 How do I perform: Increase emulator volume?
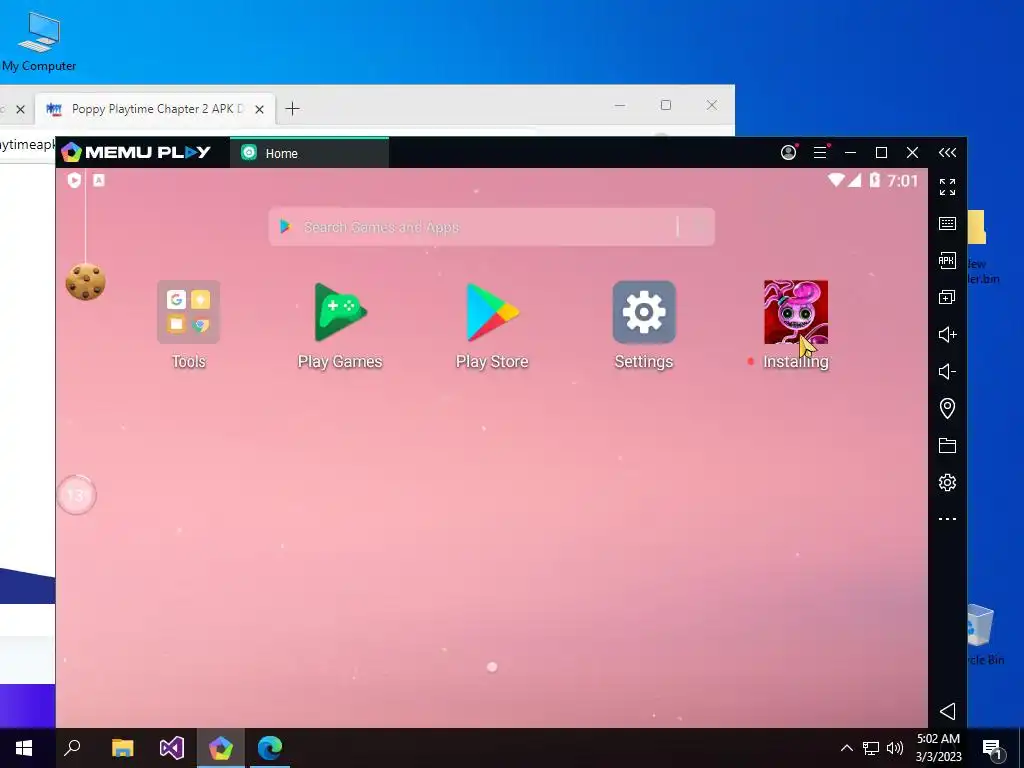pyautogui.click(x=948, y=334)
